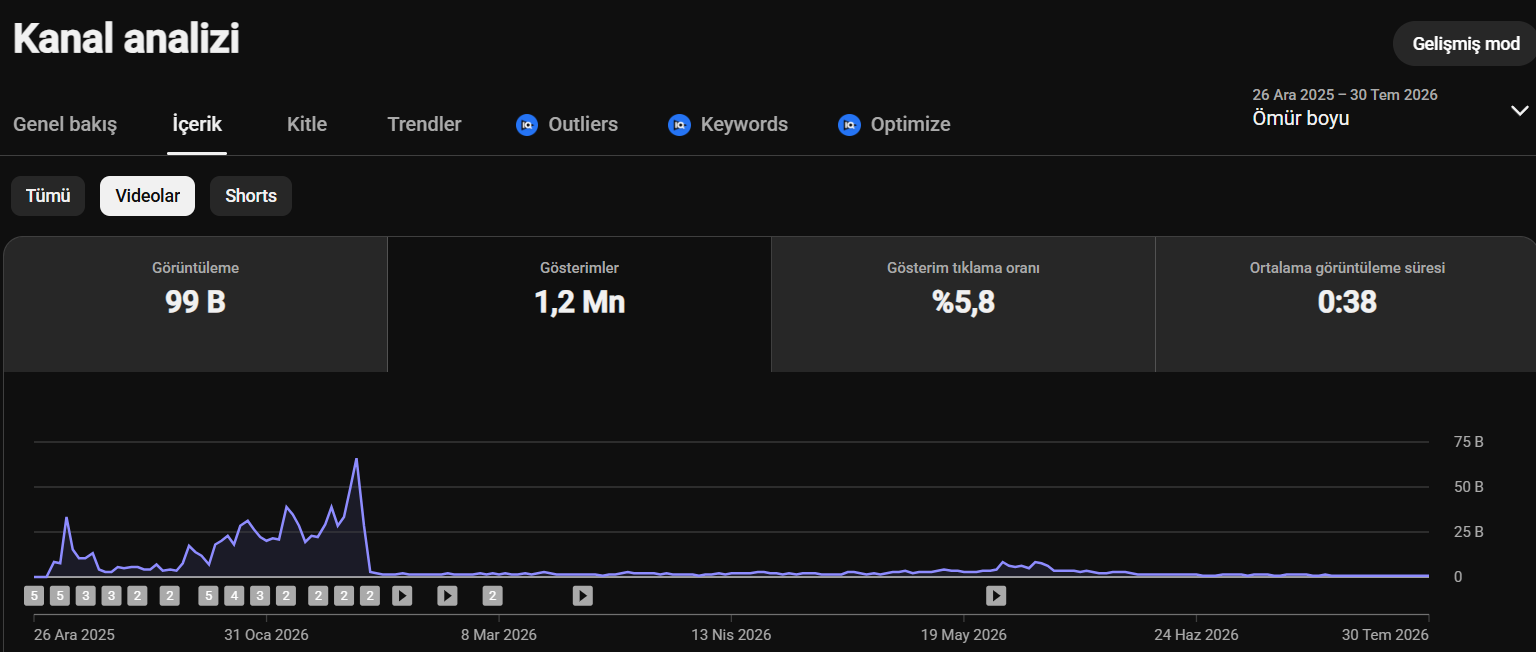This screenshot has height=652, width=1536.
Task: Select the İçerik tab
Action: pyautogui.click(x=197, y=124)
